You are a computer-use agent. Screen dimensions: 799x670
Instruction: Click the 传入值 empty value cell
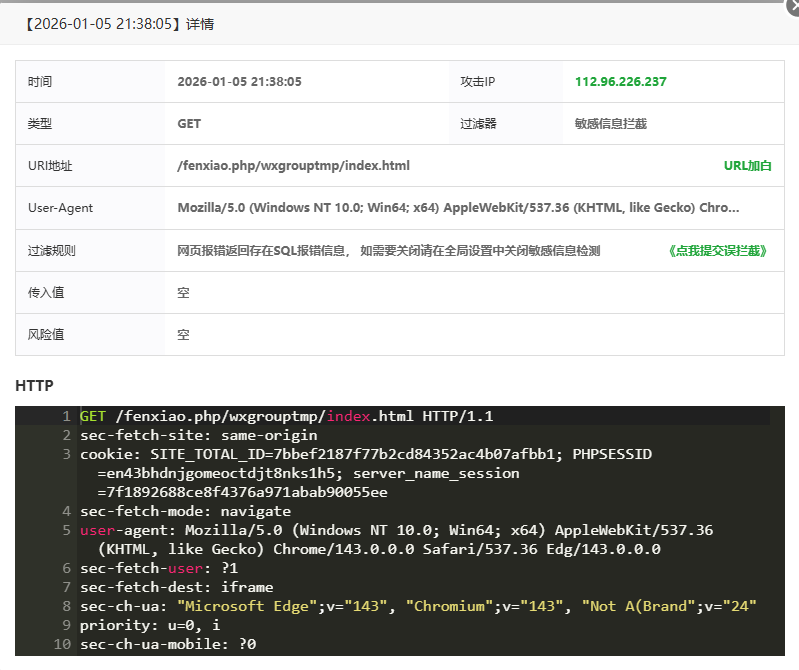point(183,293)
